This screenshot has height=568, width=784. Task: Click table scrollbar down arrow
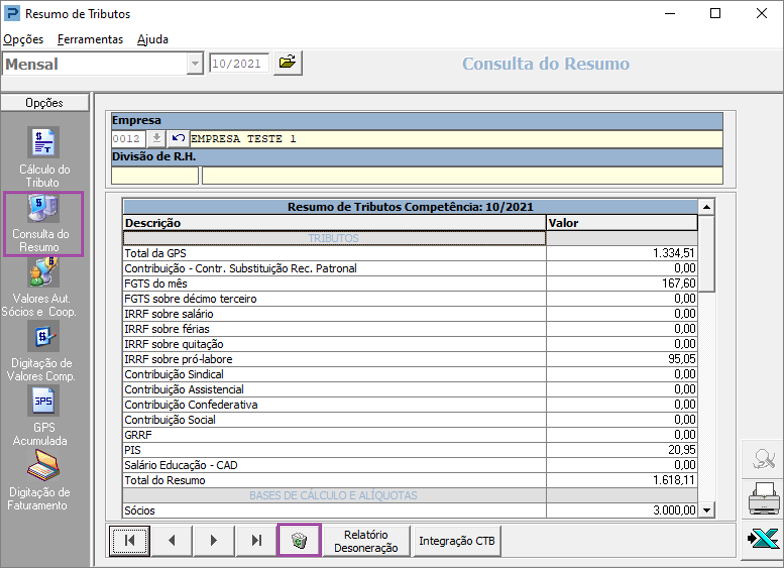(706, 510)
